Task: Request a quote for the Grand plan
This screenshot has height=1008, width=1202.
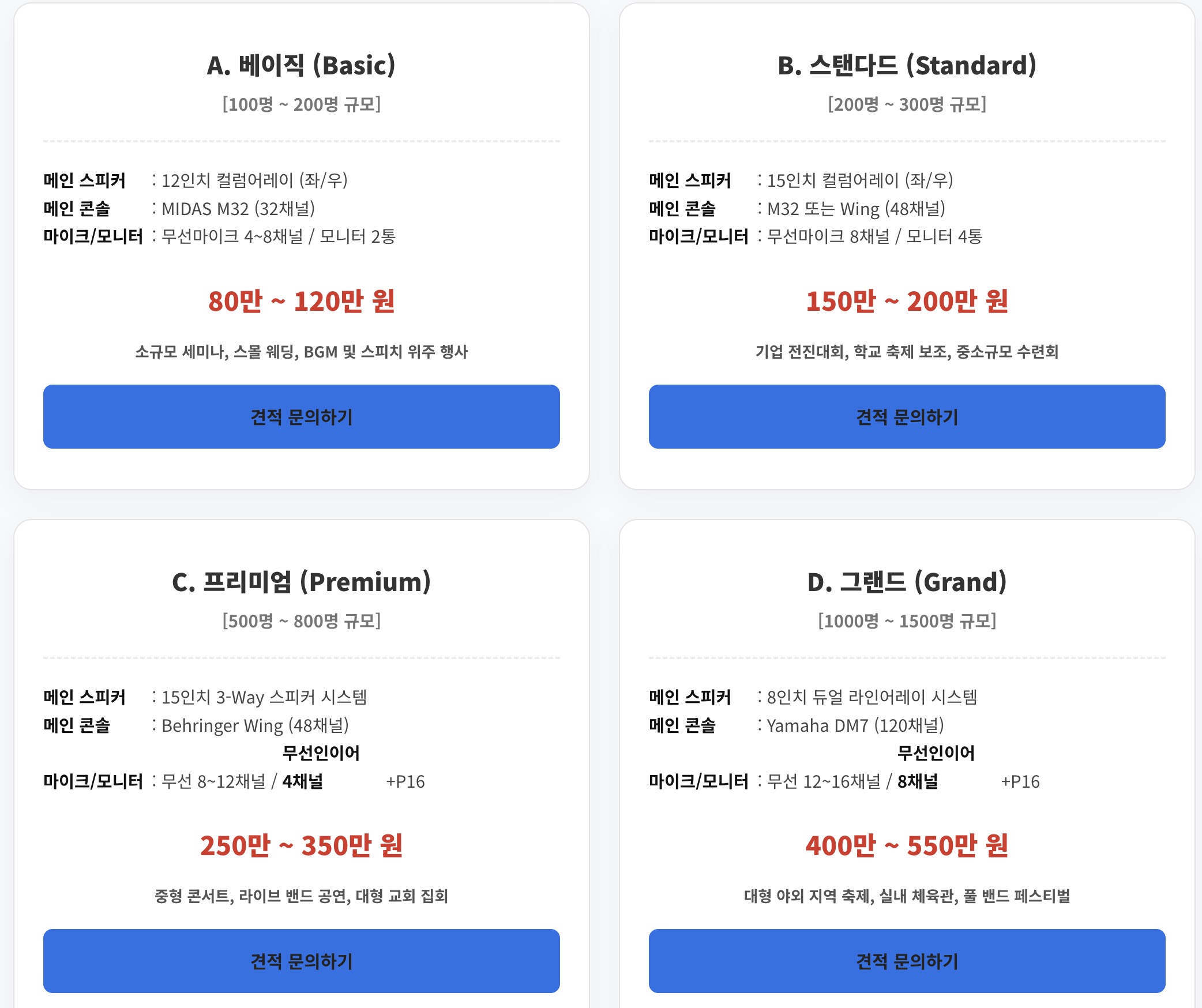Action: [907, 961]
